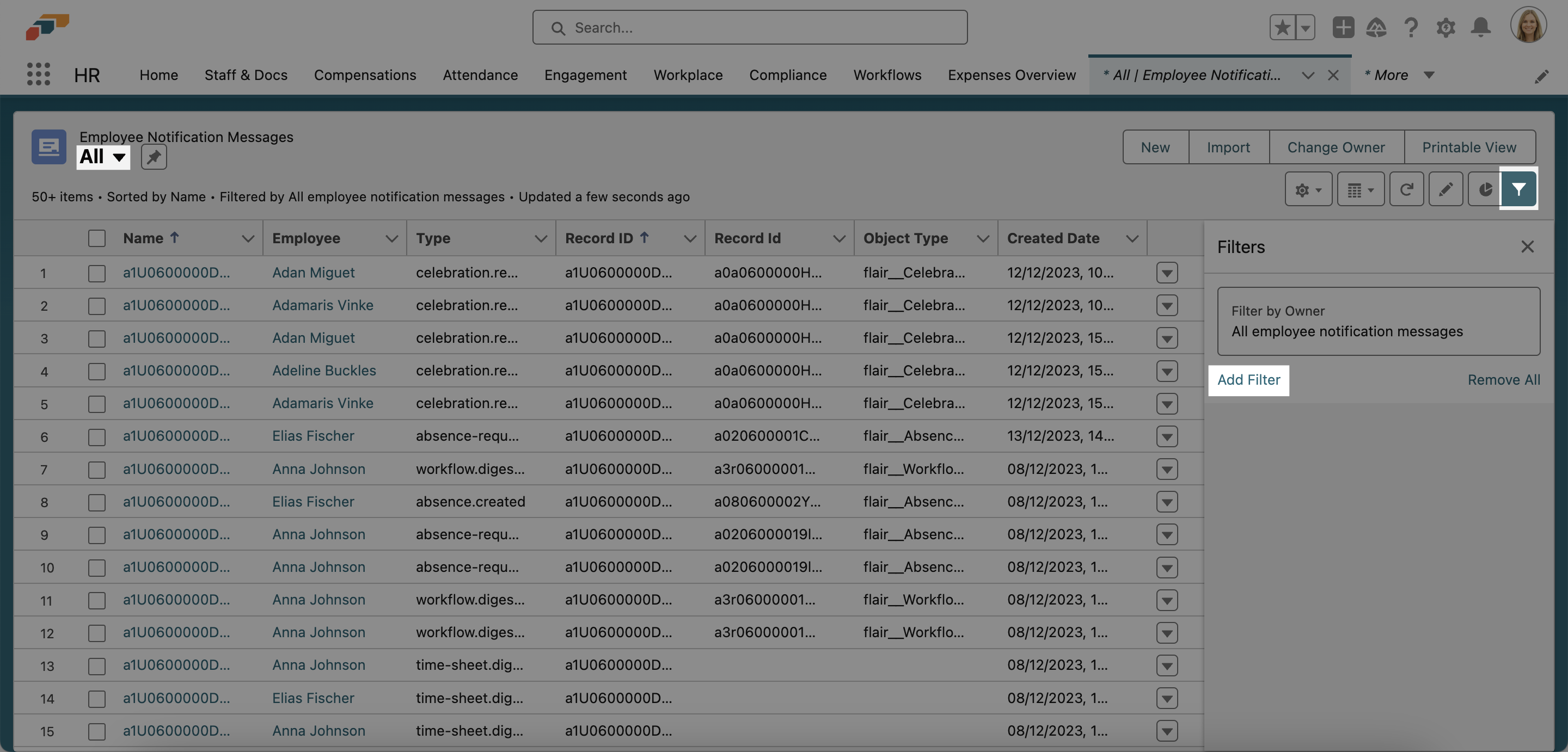Viewport: 1568px width, 752px height.
Task: Switch to the Compliance tab
Action: click(x=788, y=75)
